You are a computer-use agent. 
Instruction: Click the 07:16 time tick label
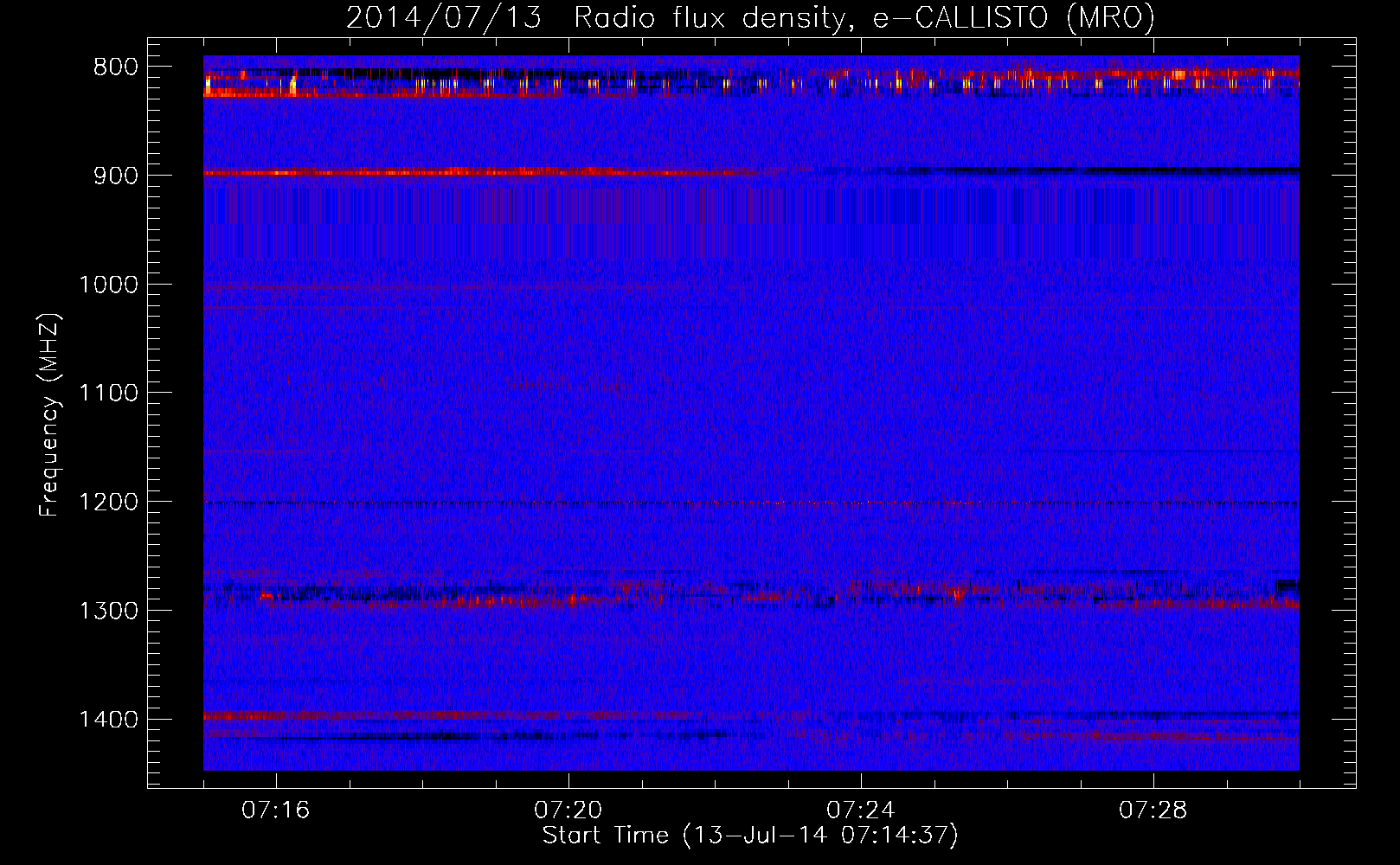[x=275, y=811]
